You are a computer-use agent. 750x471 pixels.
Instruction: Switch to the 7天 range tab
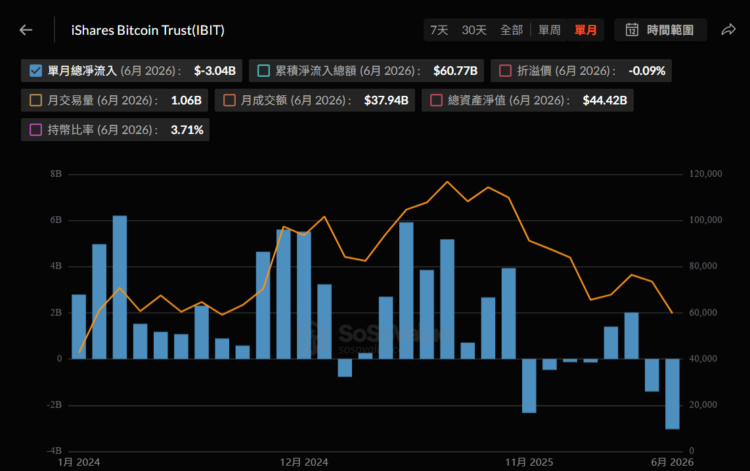[x=439, y=30]
